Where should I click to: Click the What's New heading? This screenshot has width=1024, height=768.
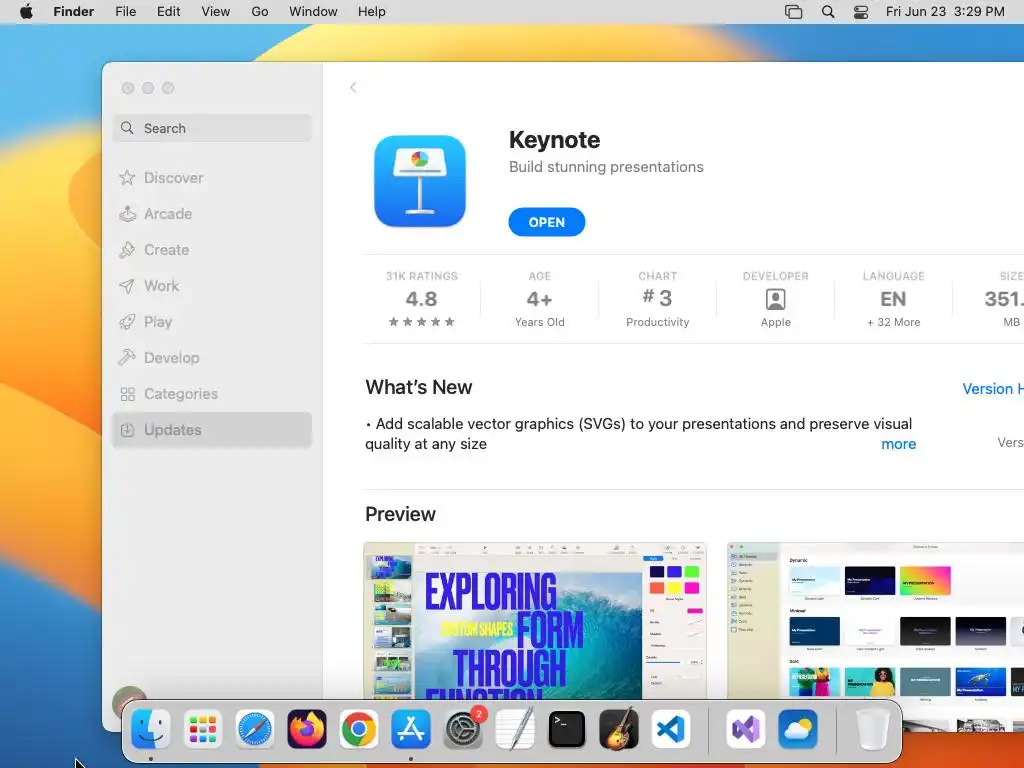click(x=419, y=387)
